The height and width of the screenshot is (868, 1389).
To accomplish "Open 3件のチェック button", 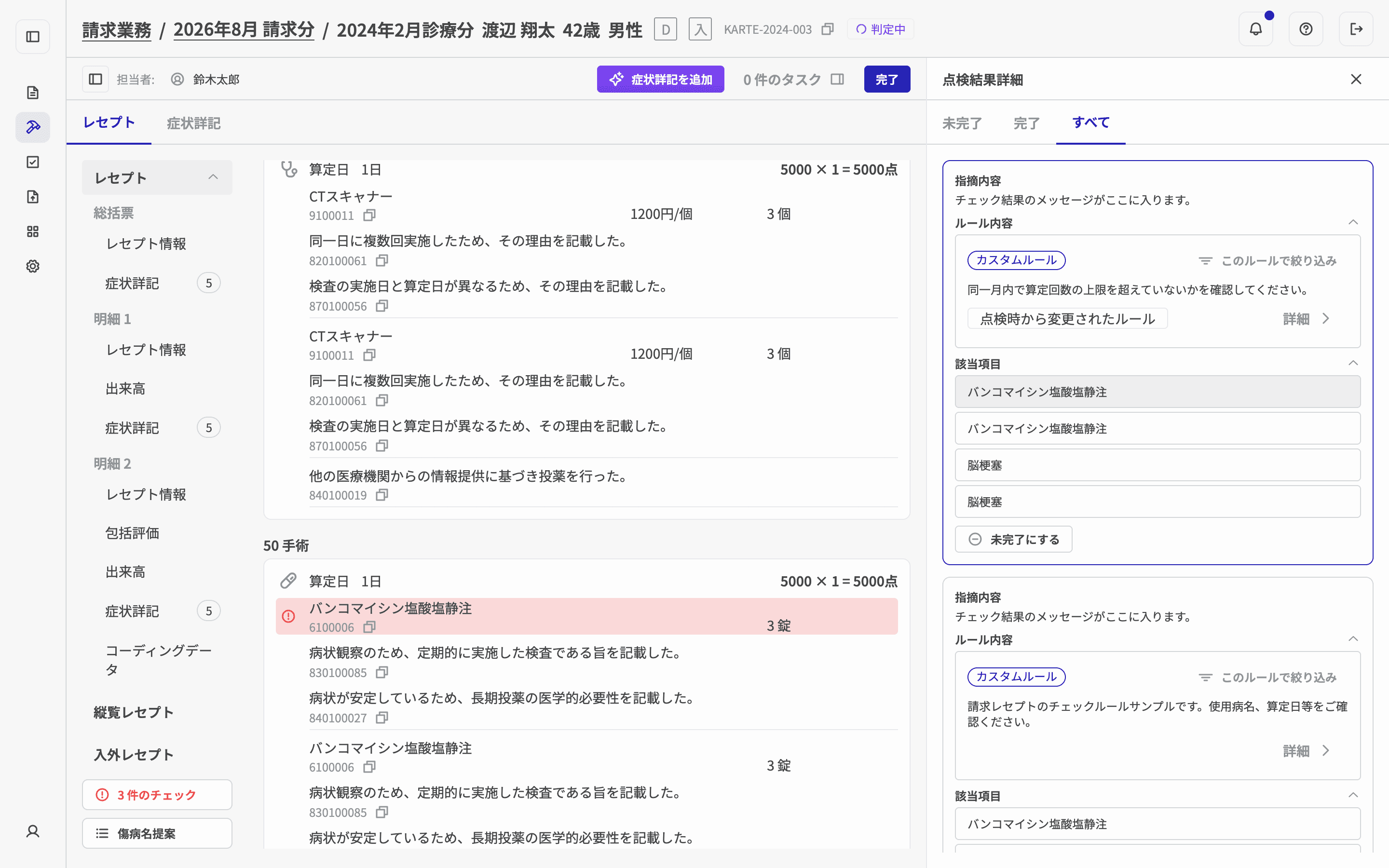I will click(x=157, y=795).
